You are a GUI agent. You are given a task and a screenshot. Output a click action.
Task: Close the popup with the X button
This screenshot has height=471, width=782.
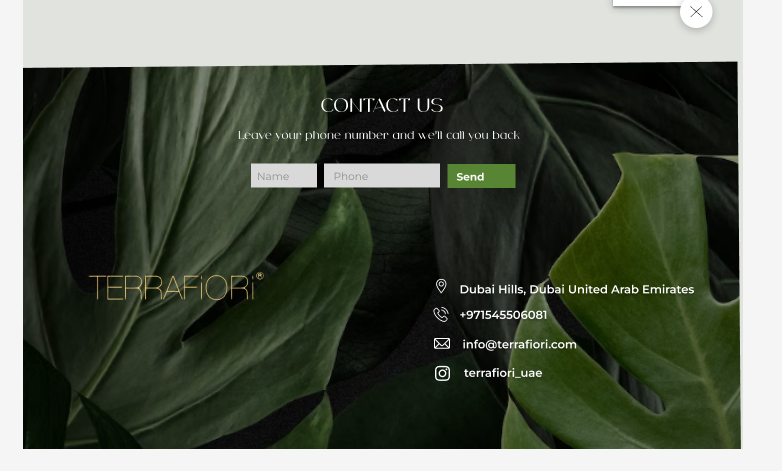[x=696, y=12]
